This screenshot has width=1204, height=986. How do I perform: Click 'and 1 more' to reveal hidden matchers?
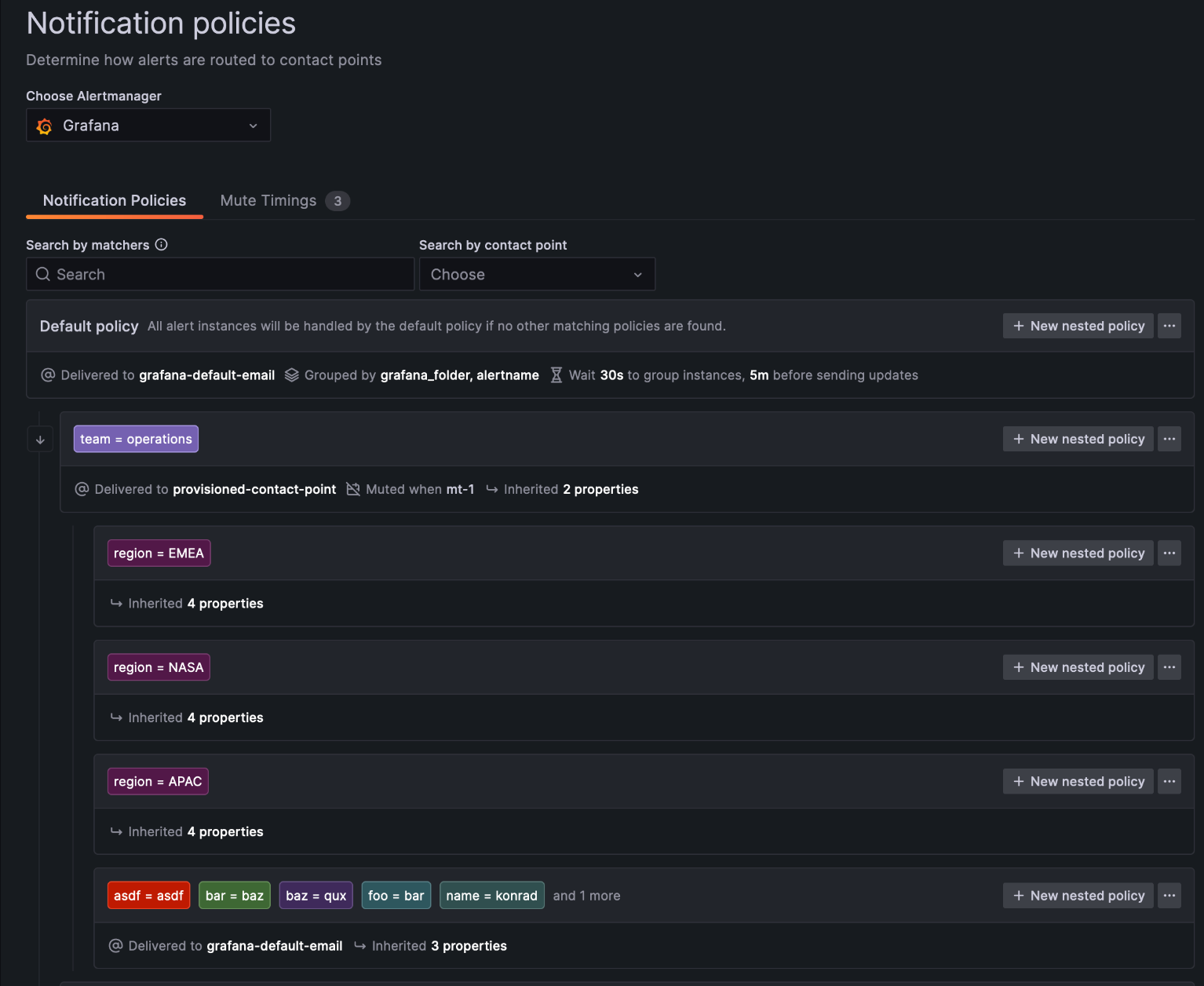[x=586, y=895]
